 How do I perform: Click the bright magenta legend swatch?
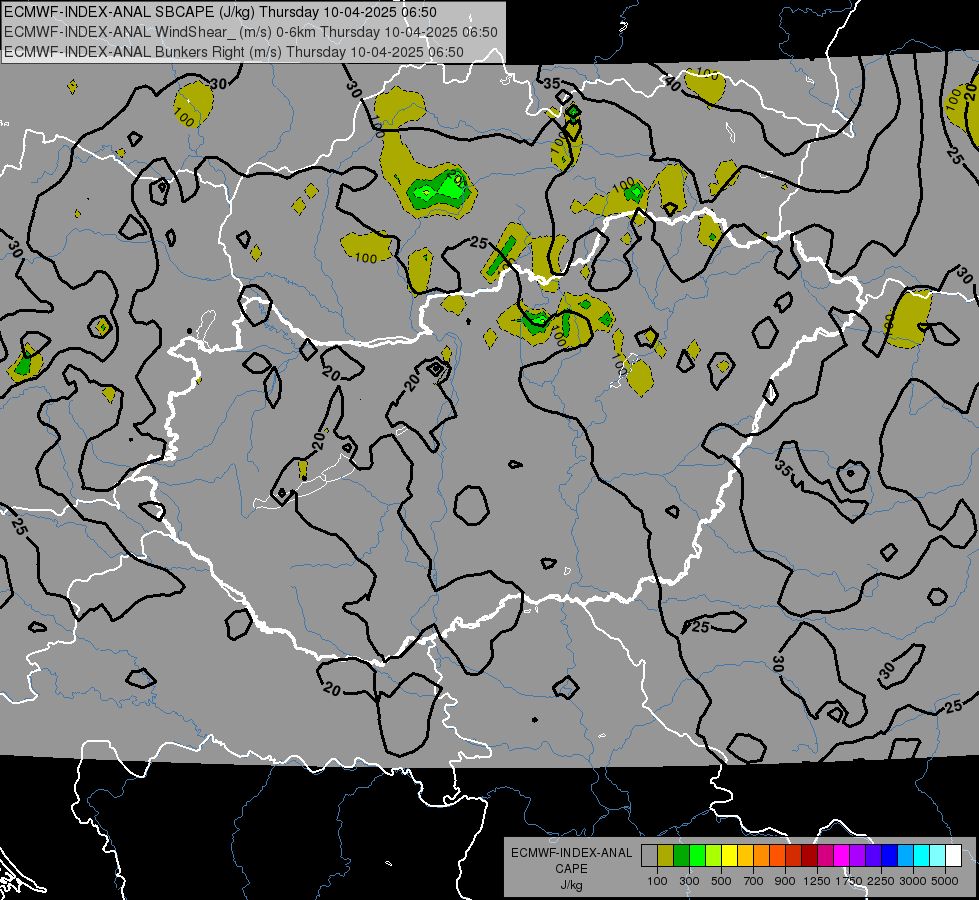point(842,856)
